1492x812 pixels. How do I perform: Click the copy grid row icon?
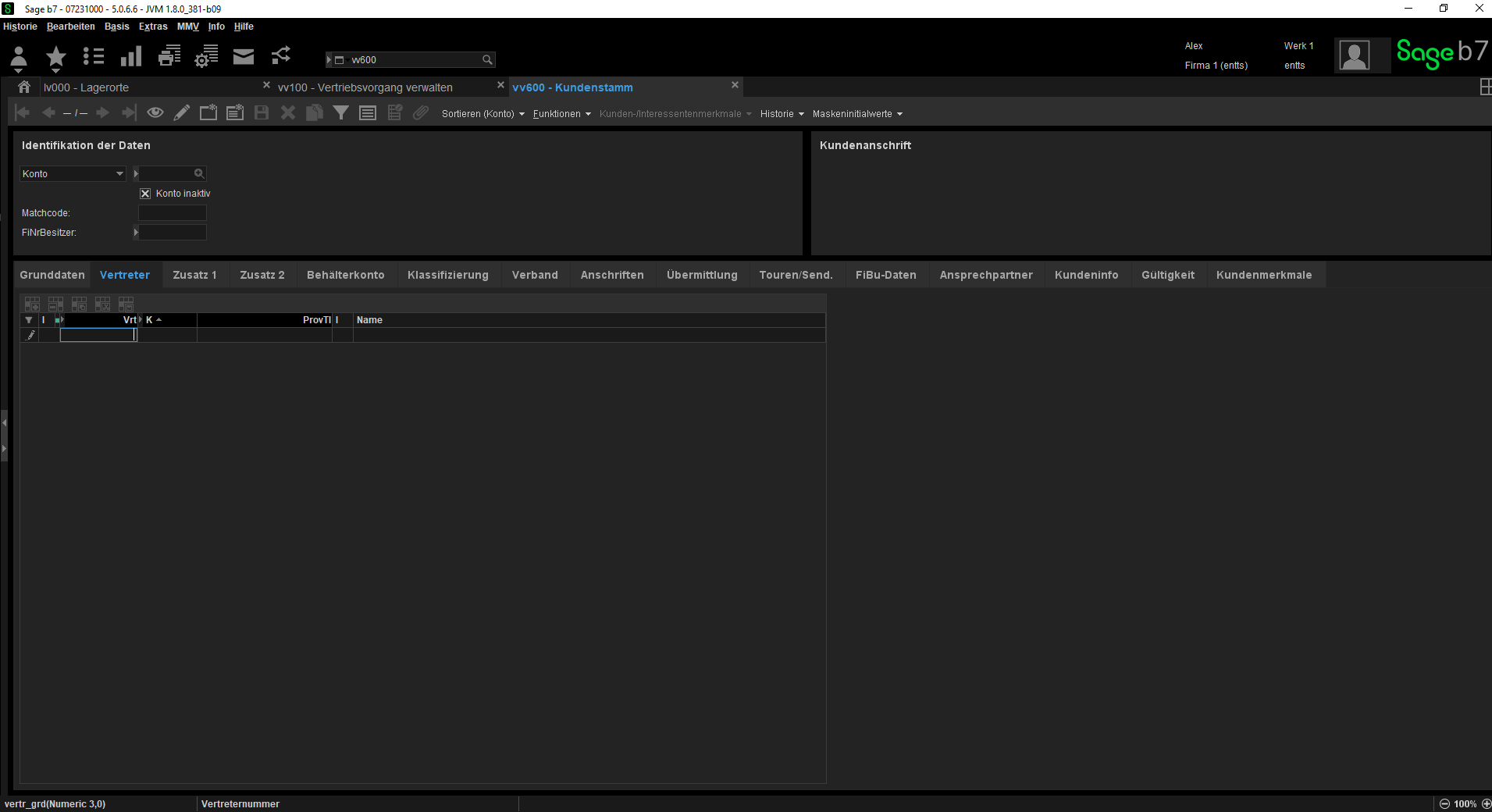[79, 304]
